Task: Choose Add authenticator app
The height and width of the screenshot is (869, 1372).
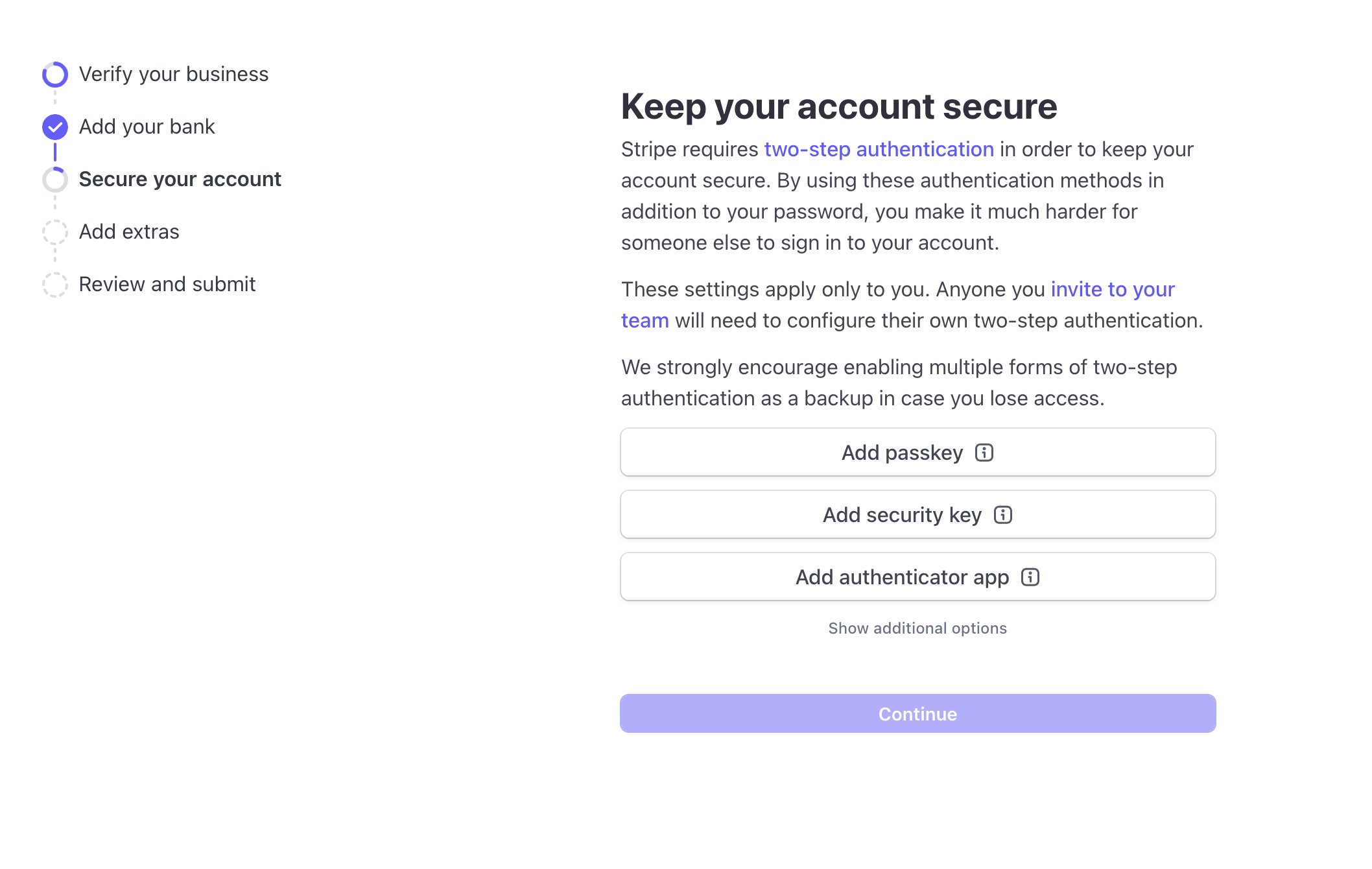Action: coord(901,577)
